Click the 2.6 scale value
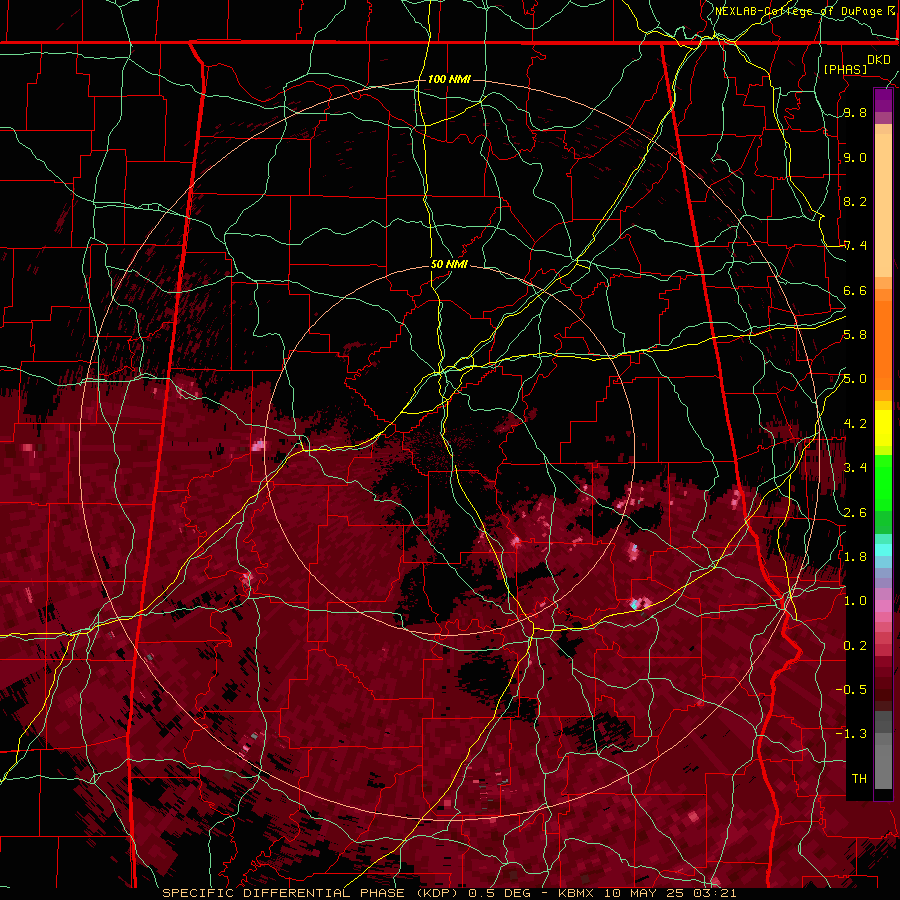This screenshot has height=900, width=900. tap(855, 513)
